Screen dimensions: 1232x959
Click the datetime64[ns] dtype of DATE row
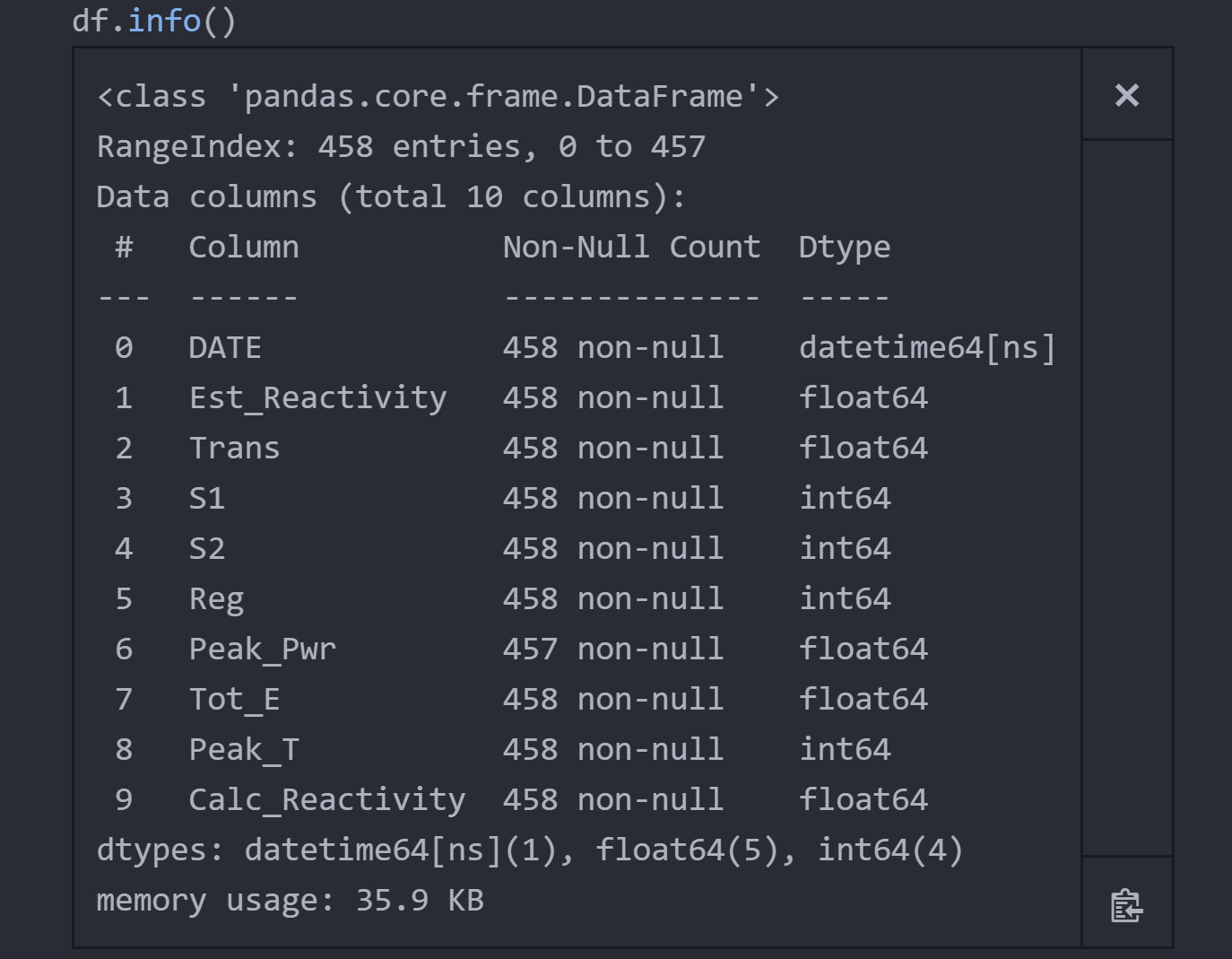[926, 348]
